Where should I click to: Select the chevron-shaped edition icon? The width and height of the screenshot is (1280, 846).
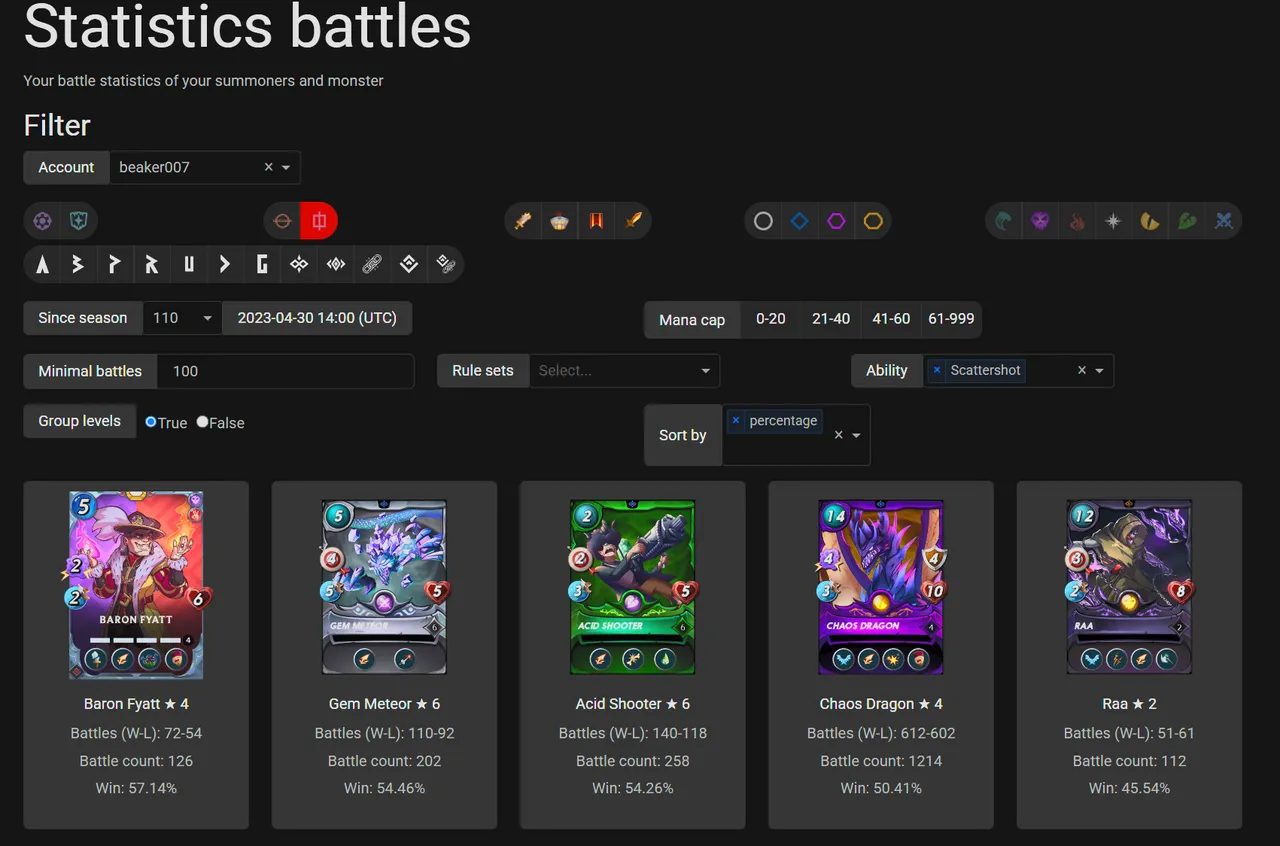coord(225,264)
